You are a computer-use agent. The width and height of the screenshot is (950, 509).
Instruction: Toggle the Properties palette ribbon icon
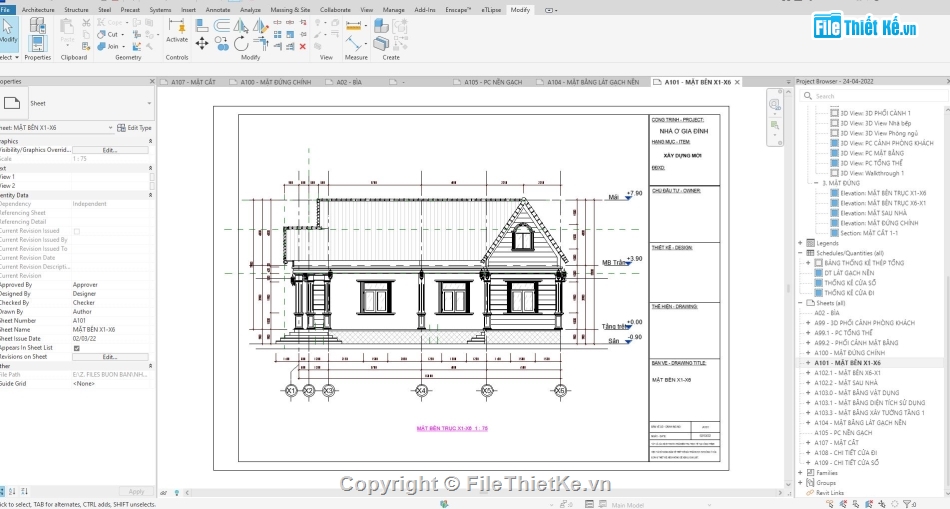(38, 44)
